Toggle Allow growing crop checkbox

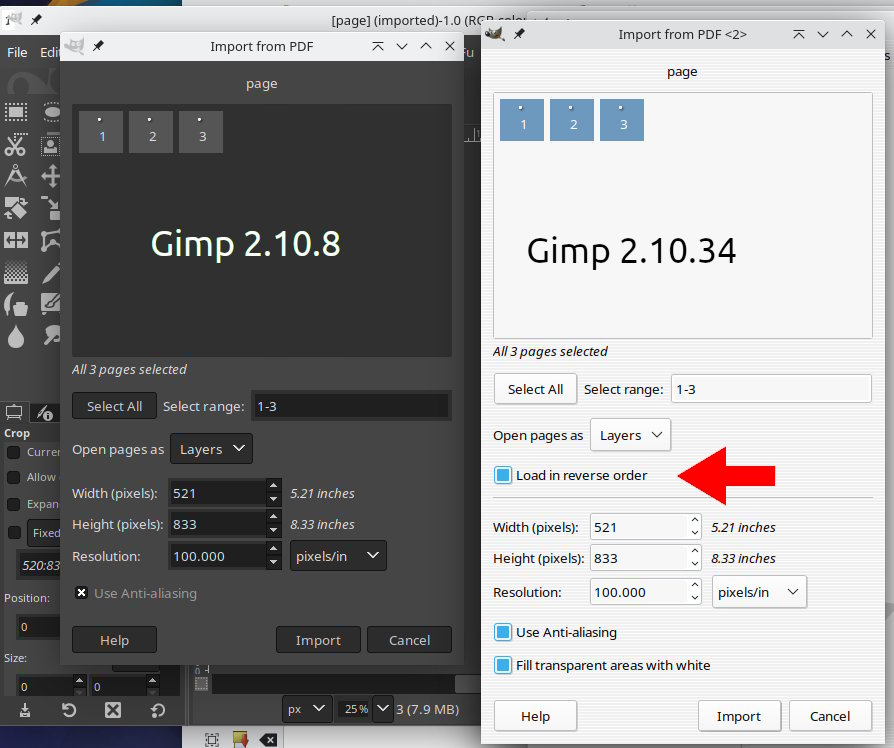(13, 477)
